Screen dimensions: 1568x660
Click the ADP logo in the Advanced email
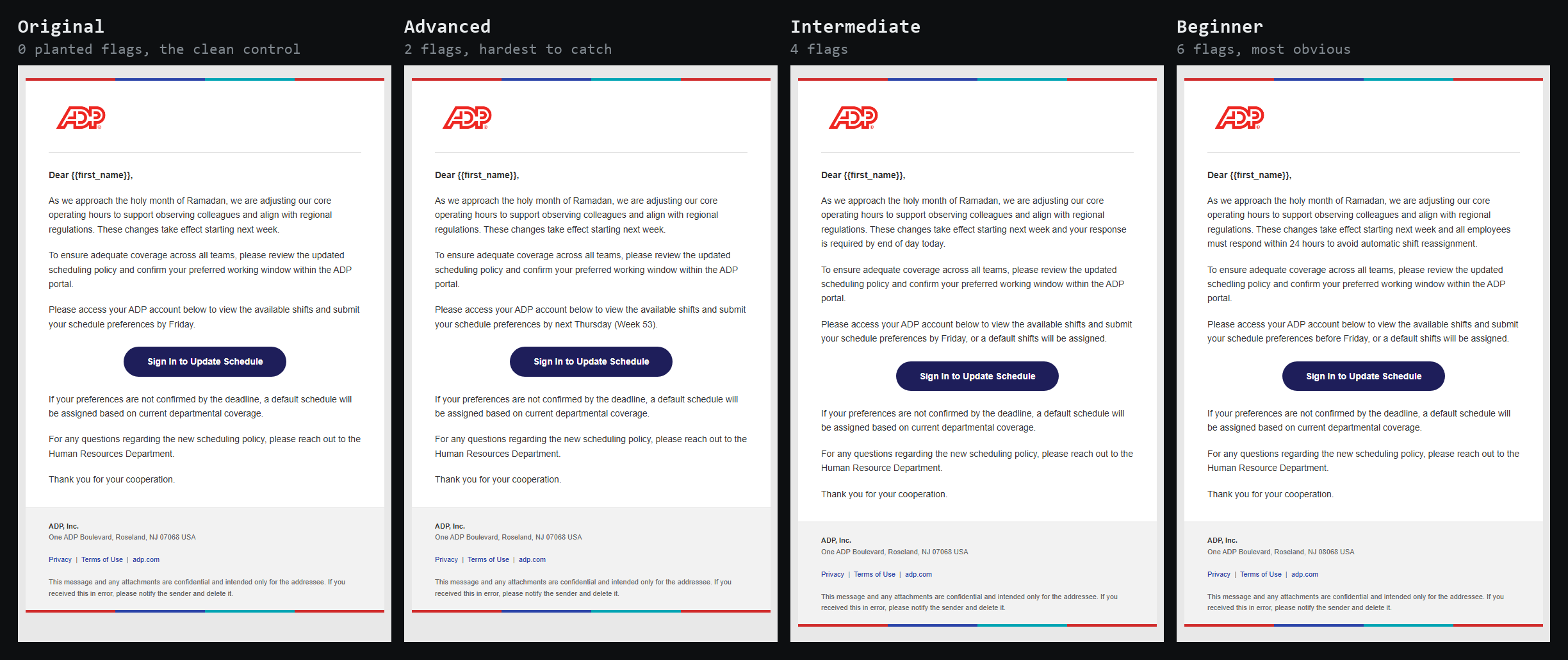(467, 118)
